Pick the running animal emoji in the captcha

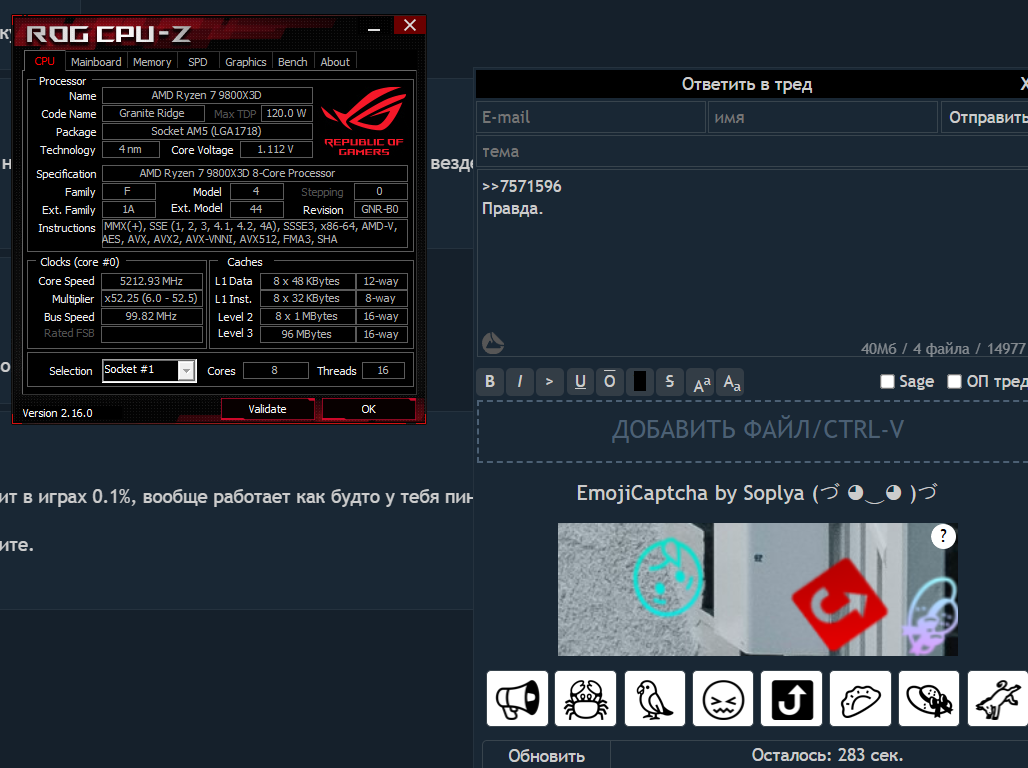(997, 698)
